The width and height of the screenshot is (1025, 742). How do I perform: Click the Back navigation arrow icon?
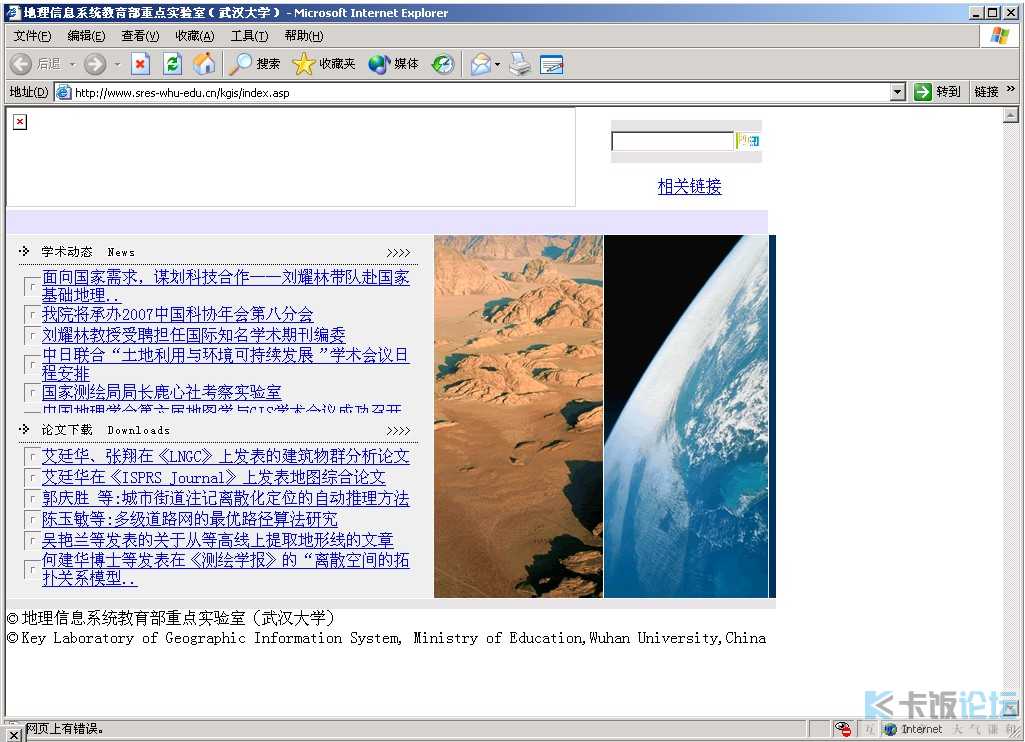click(x=21, y=63)
